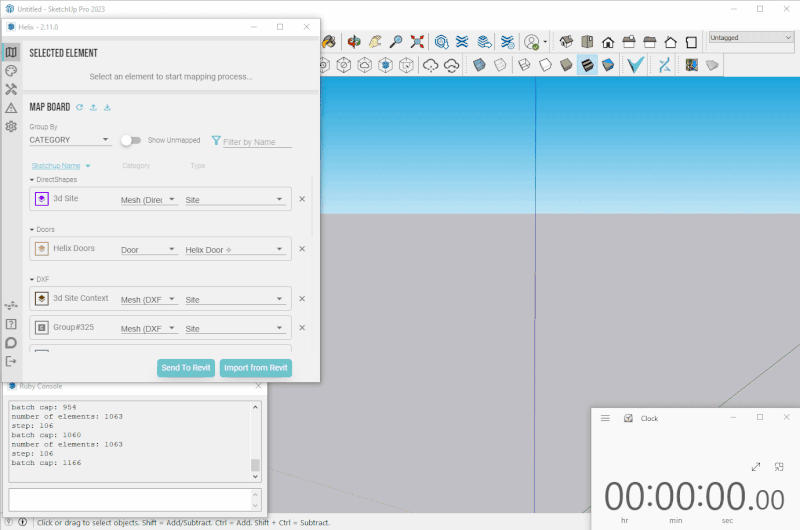800x530 pixels.
Task: Click the teal checkmark toolbar icon
Action: [635, 65]
